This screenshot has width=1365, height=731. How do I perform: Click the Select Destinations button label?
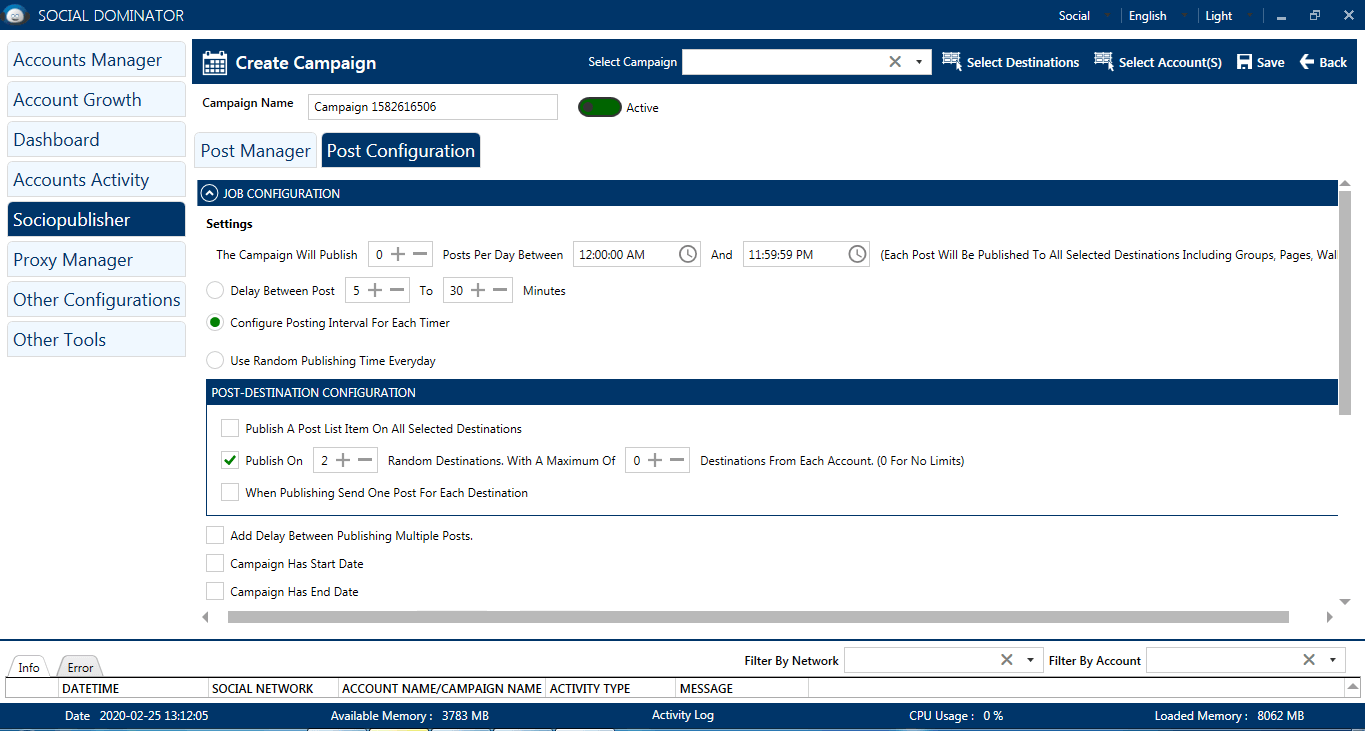1023,62
